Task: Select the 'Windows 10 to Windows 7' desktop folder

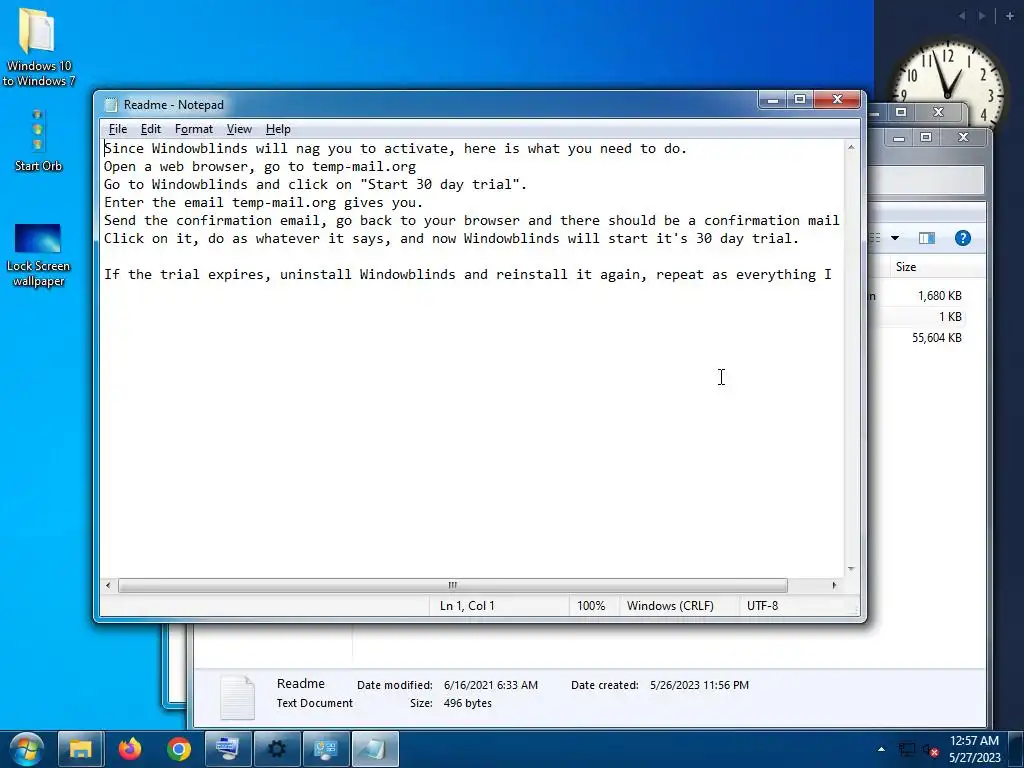Action: 39,46
